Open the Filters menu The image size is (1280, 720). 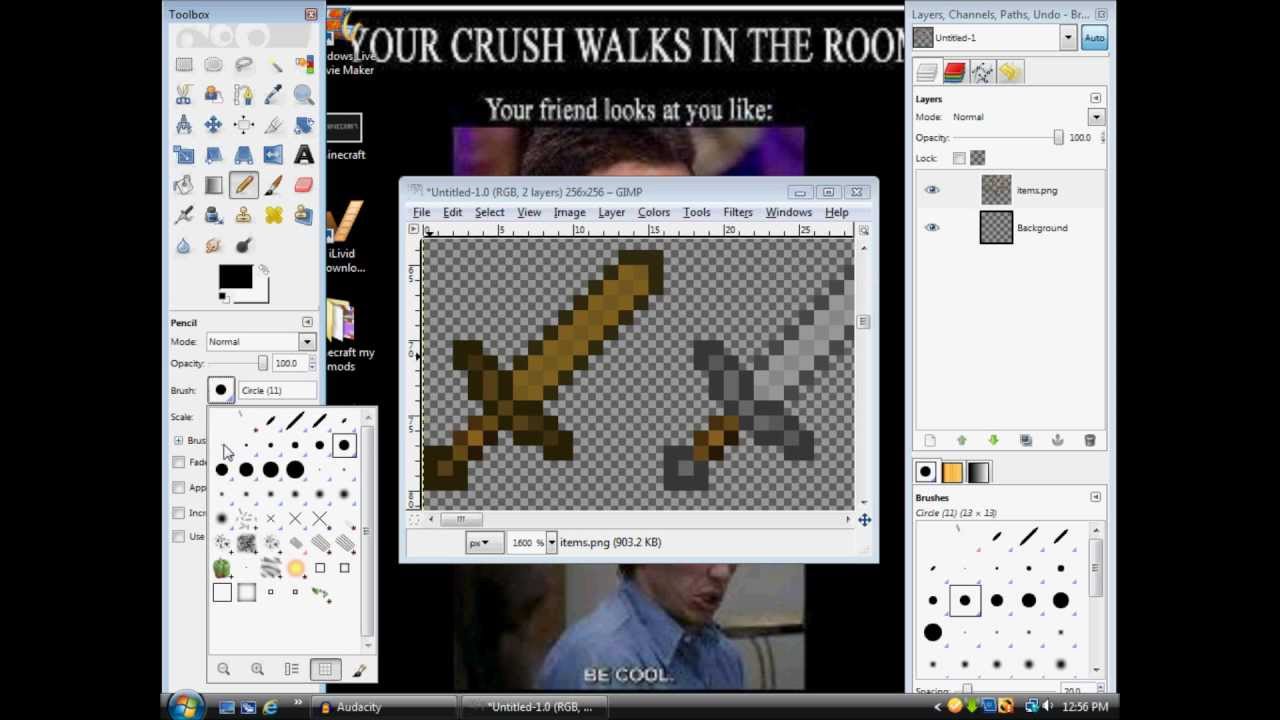click(738, 212)
